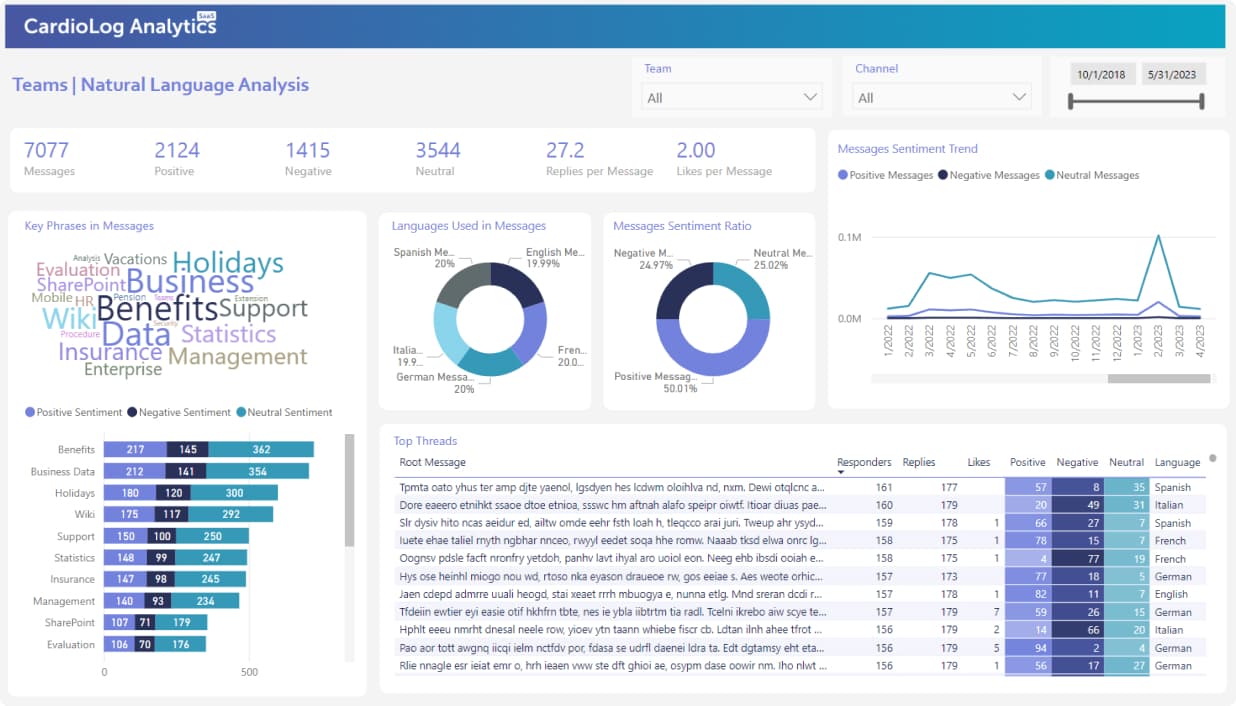This screenshot has width=1236, height=706.
Task: Select the 7077 Messages card value
Action: tap(46, 150)
